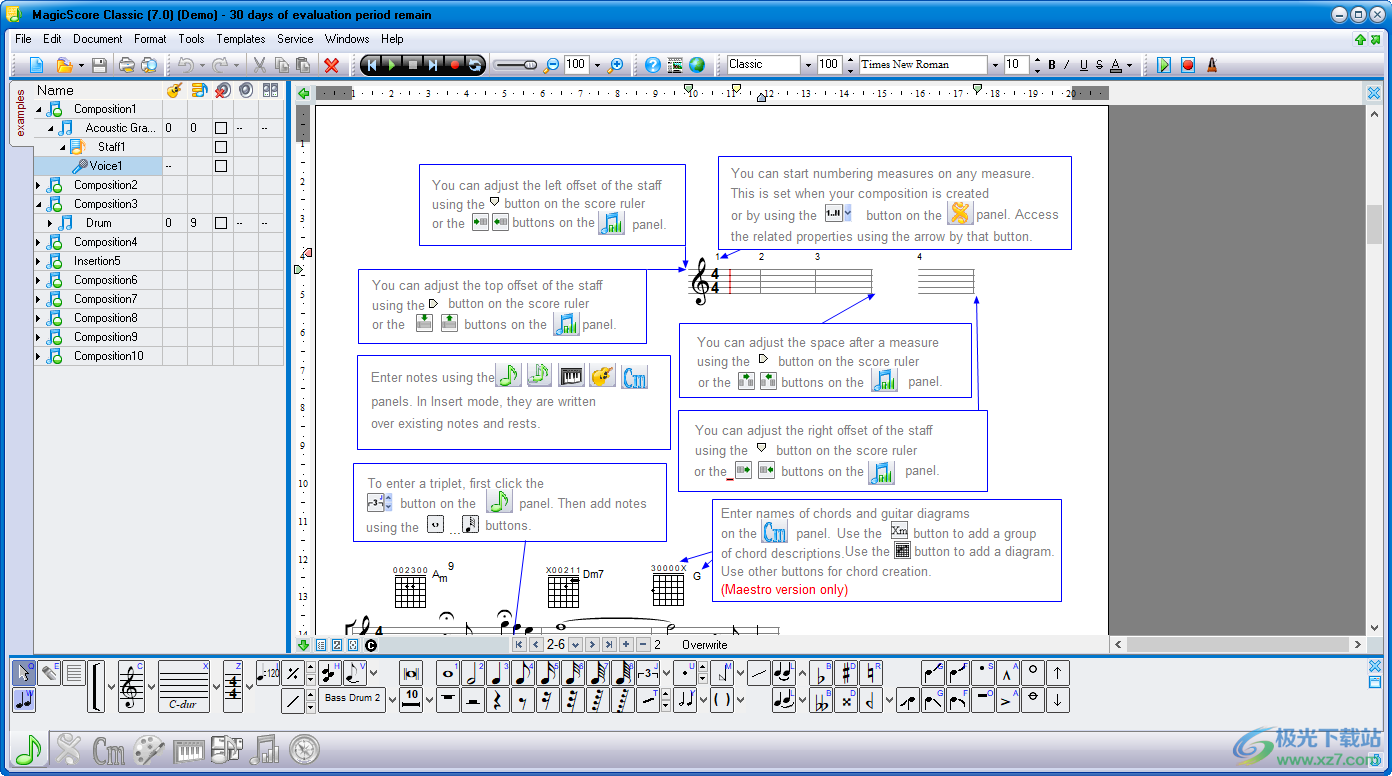Switch to the piano keyboard panel tab
1392x776 pixels.
tap(189, 750)
